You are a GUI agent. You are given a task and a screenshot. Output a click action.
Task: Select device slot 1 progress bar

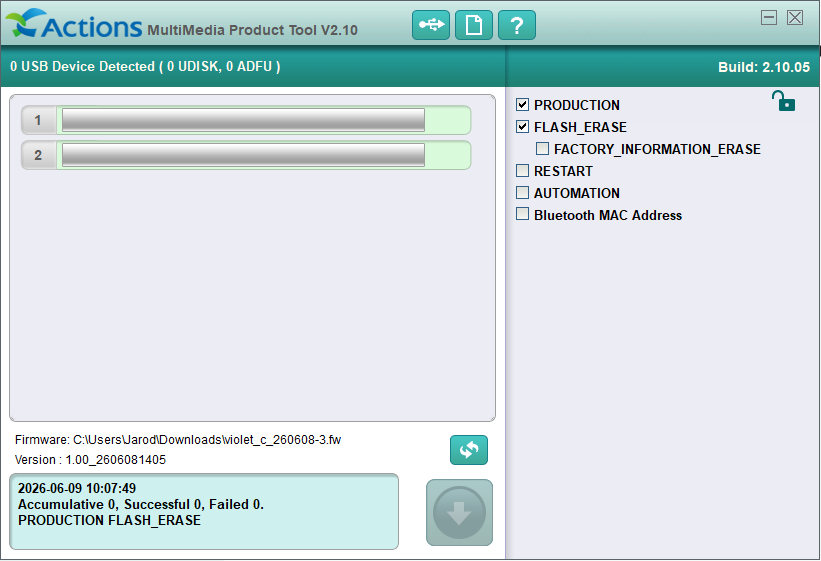point(243,120)
